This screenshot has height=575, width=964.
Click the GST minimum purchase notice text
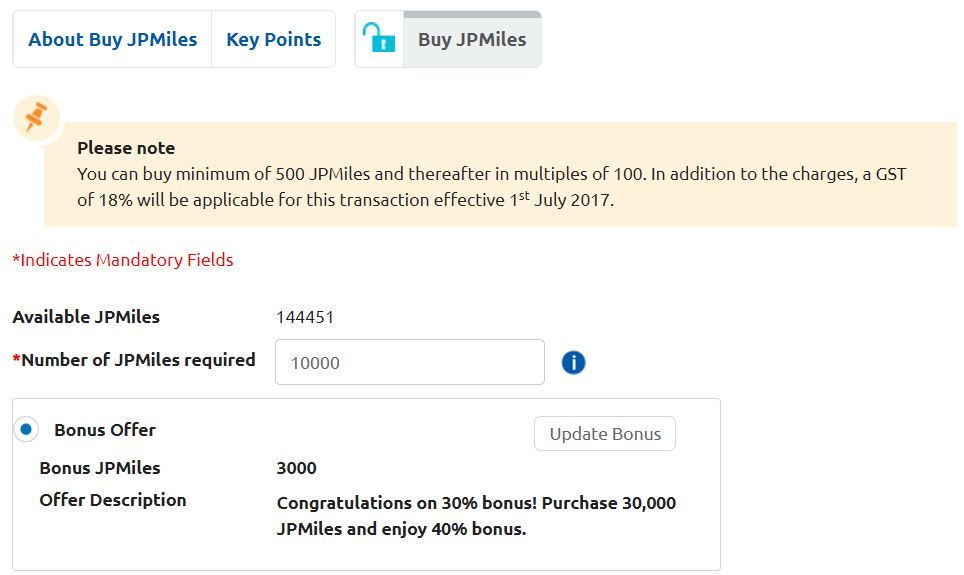[491, 187]
